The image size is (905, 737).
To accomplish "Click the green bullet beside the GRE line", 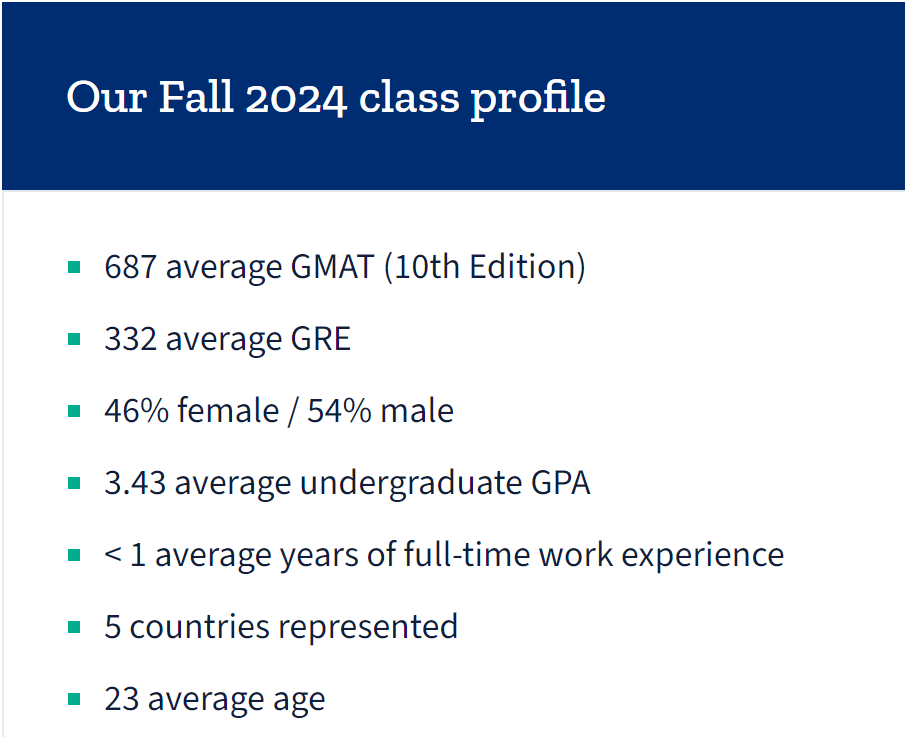I will [x=74, y=339].
